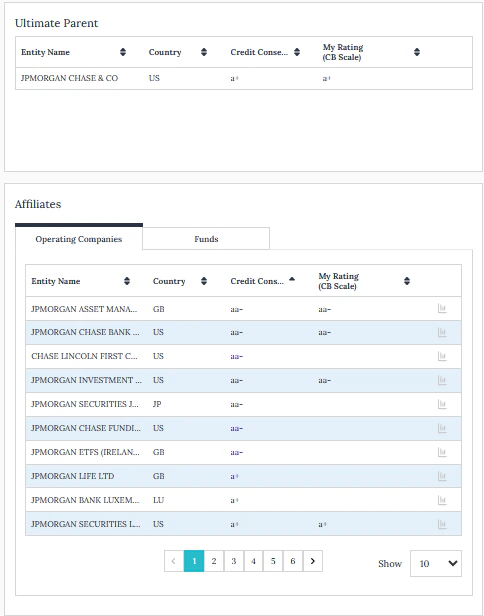The image size is (484, 616).
Task: Jump to page 4
Action: [x=253, y=561]
